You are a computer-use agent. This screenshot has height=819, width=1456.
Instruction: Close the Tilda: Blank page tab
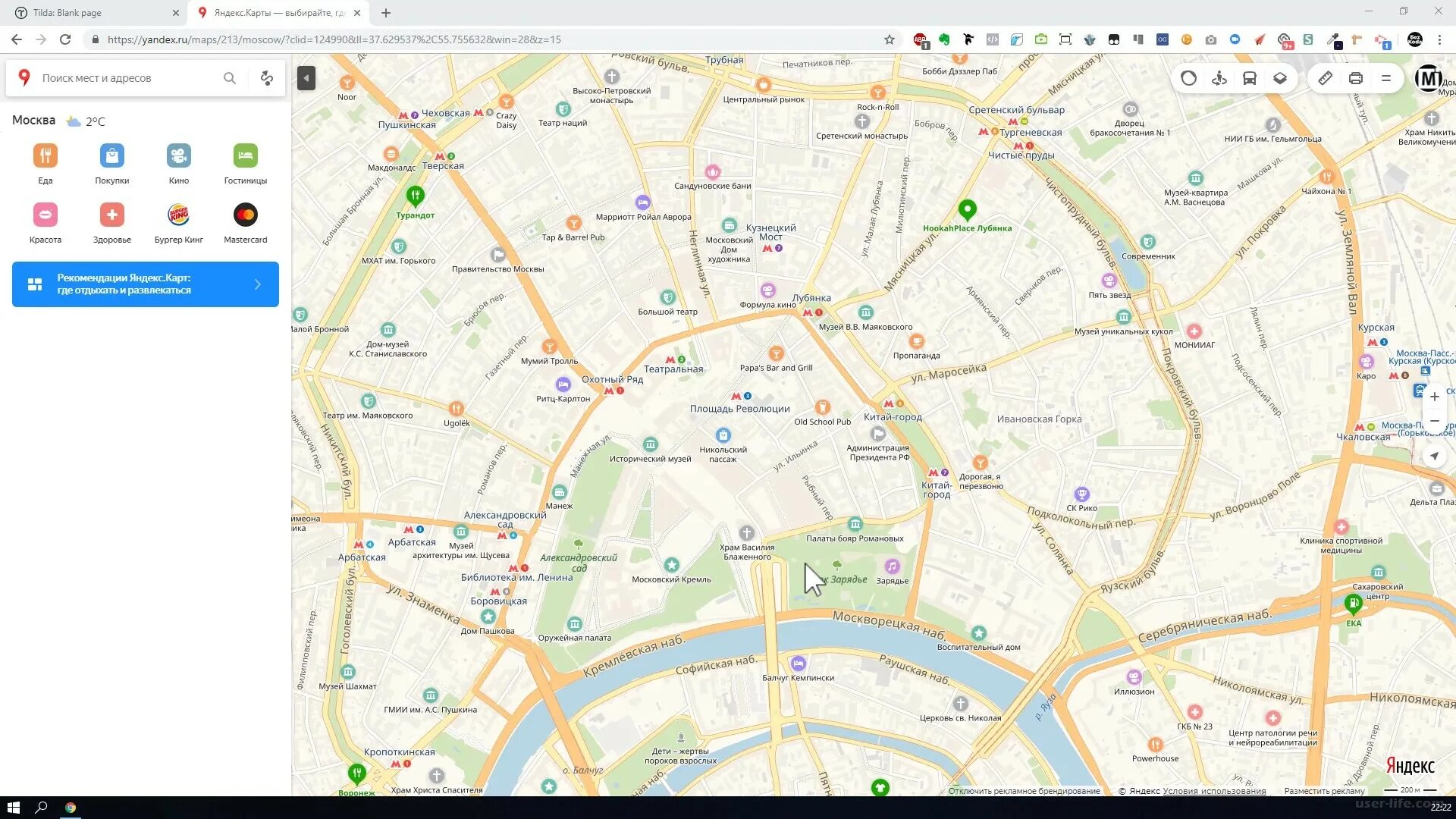[x=175, y=13]
